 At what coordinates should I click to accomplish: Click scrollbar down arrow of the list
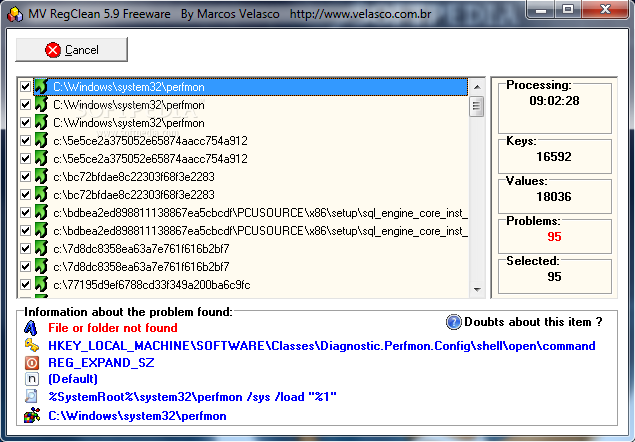(477, 289)
